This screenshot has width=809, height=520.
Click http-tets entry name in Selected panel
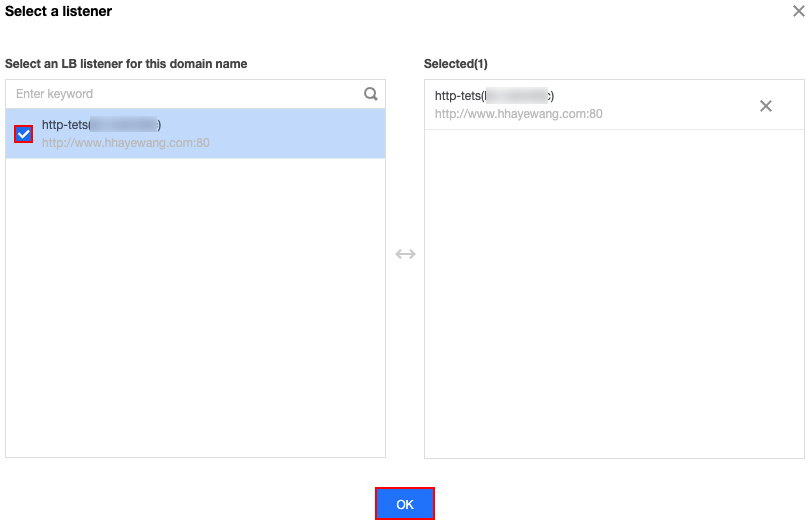[457, 96]
